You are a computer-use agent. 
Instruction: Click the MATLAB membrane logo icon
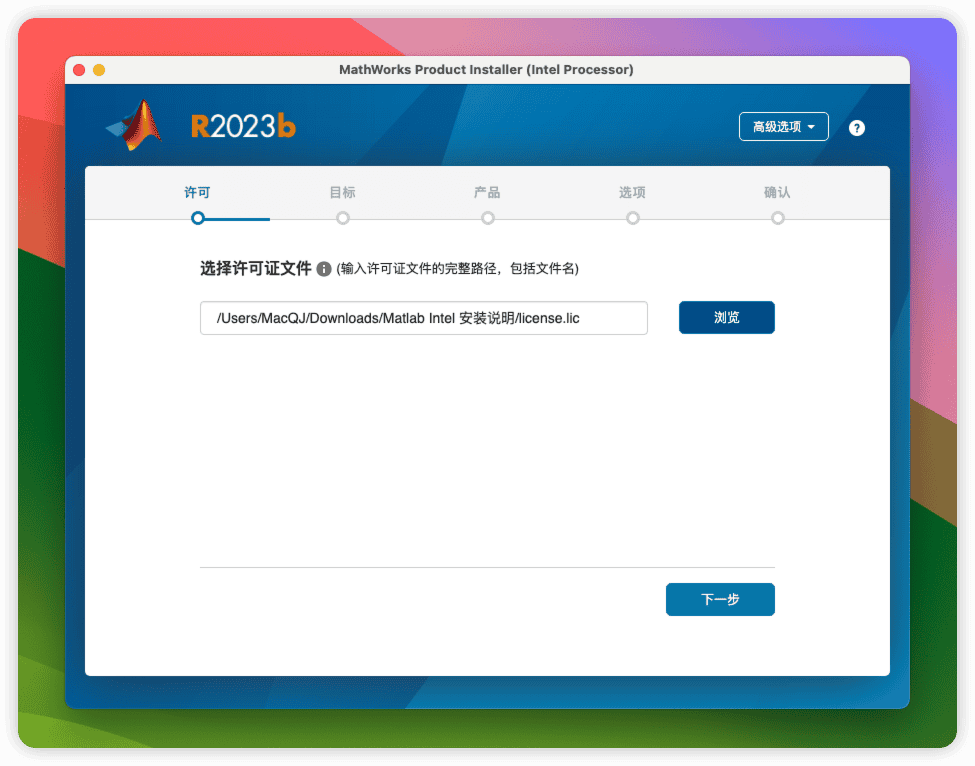(x=135, y=123)
